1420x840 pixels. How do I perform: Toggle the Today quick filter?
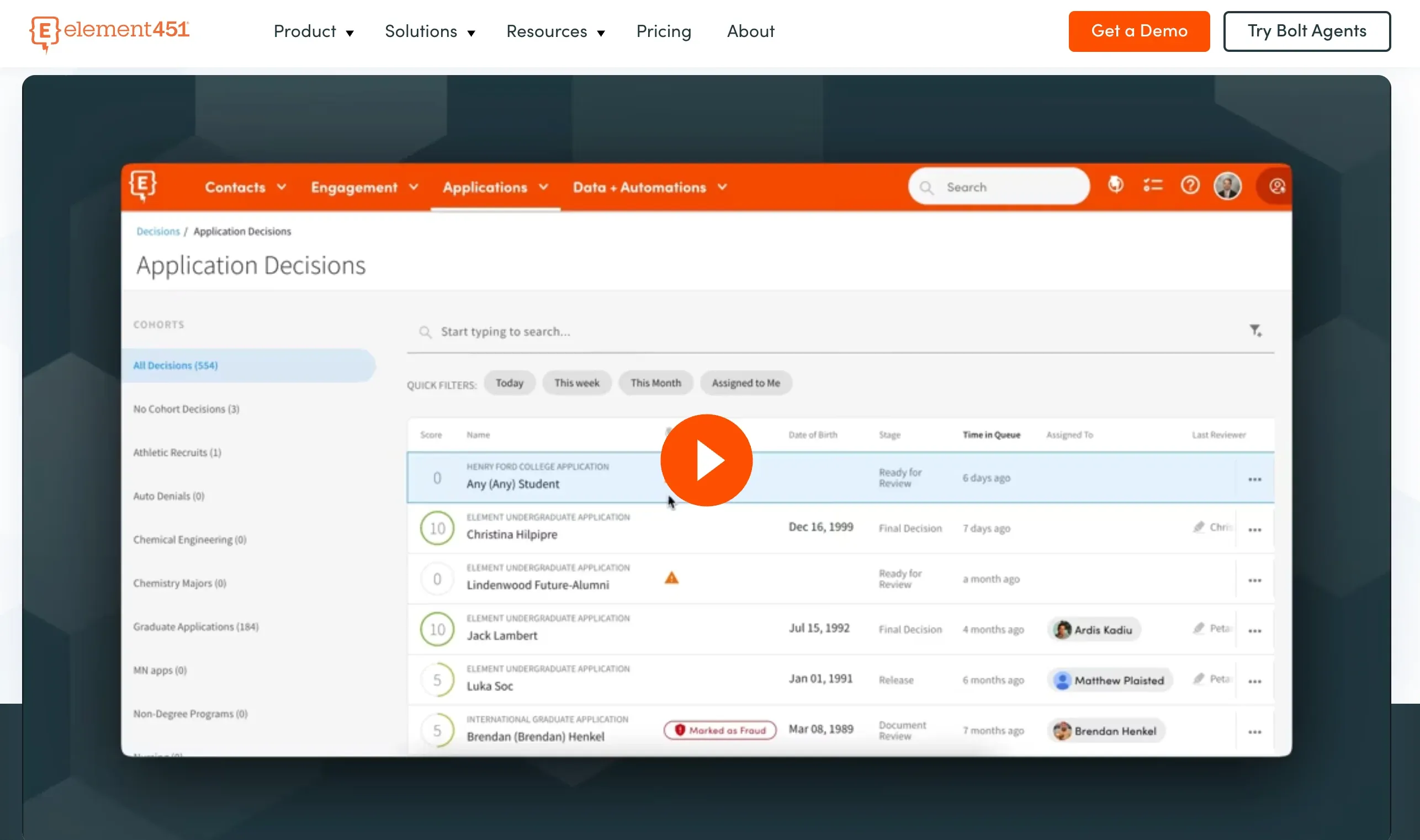point(509,383)
